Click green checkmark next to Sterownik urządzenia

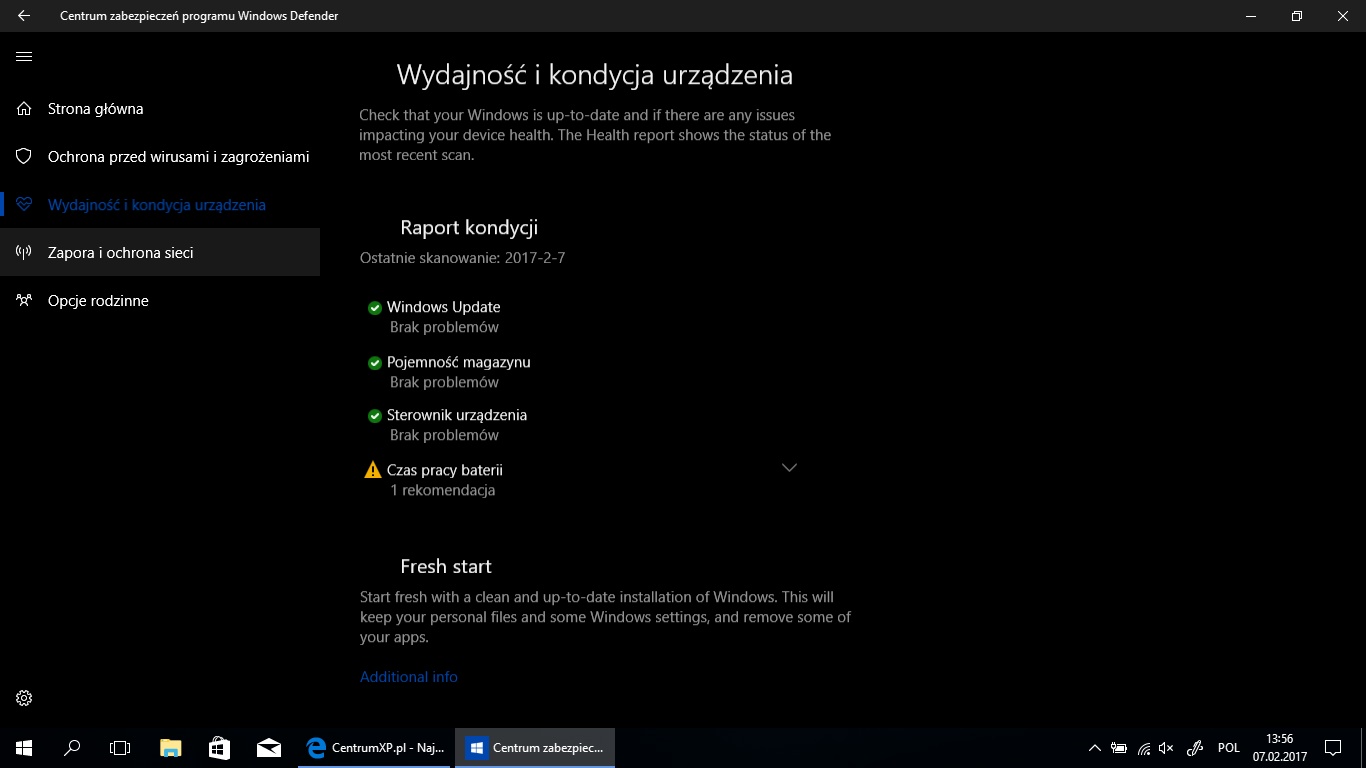[375, 416]
